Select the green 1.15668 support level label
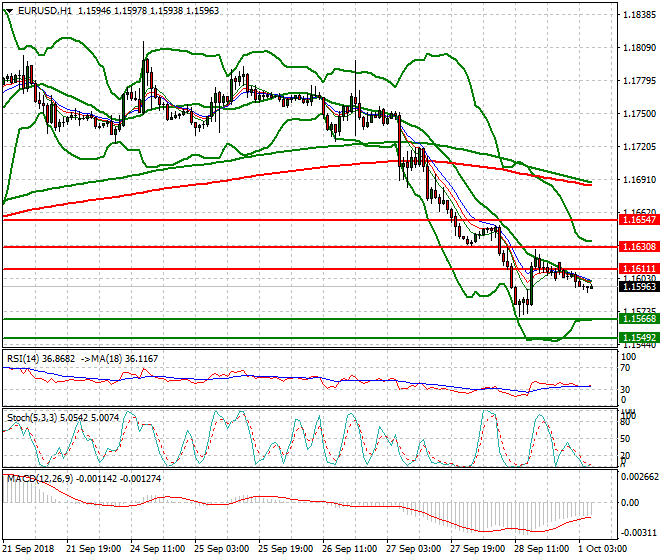The image size is (660, 560). pyautogui.click(x=639, y=319)
